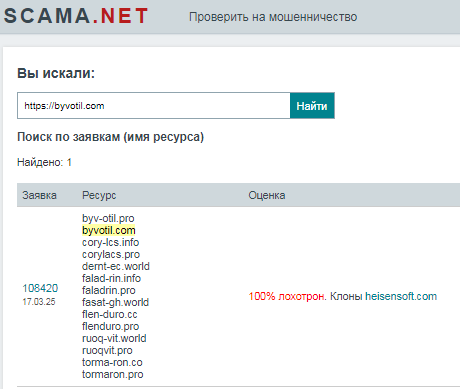Image resolution: width=460 pixels, height=389 pixels.
Task: Select the resource flenduro.pro
Action: pos(110,326)
